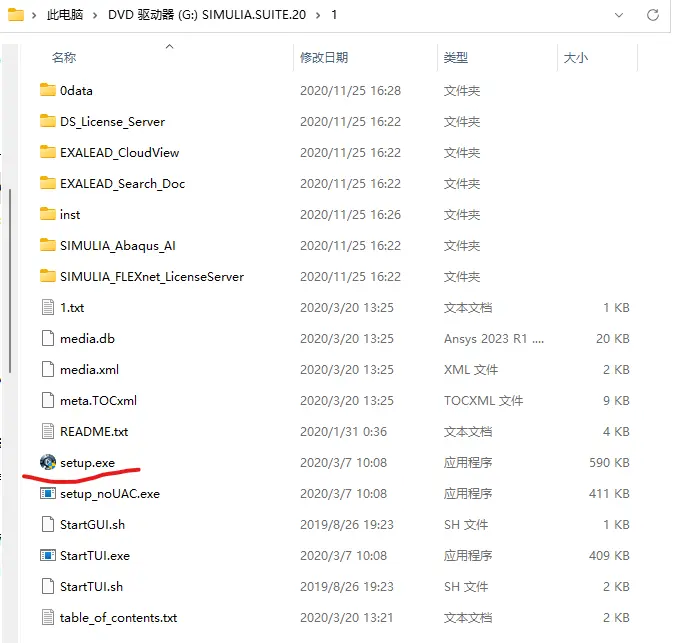Image resolution: width=683 pixels, height=643 pixels.
Task: Click the XML 文件 type cell
Action: [471, 369]
